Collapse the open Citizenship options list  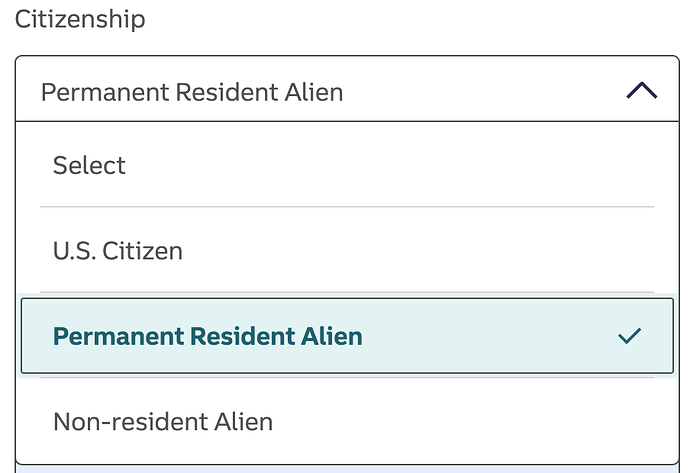pyautogui.click(x=641, y=92)
